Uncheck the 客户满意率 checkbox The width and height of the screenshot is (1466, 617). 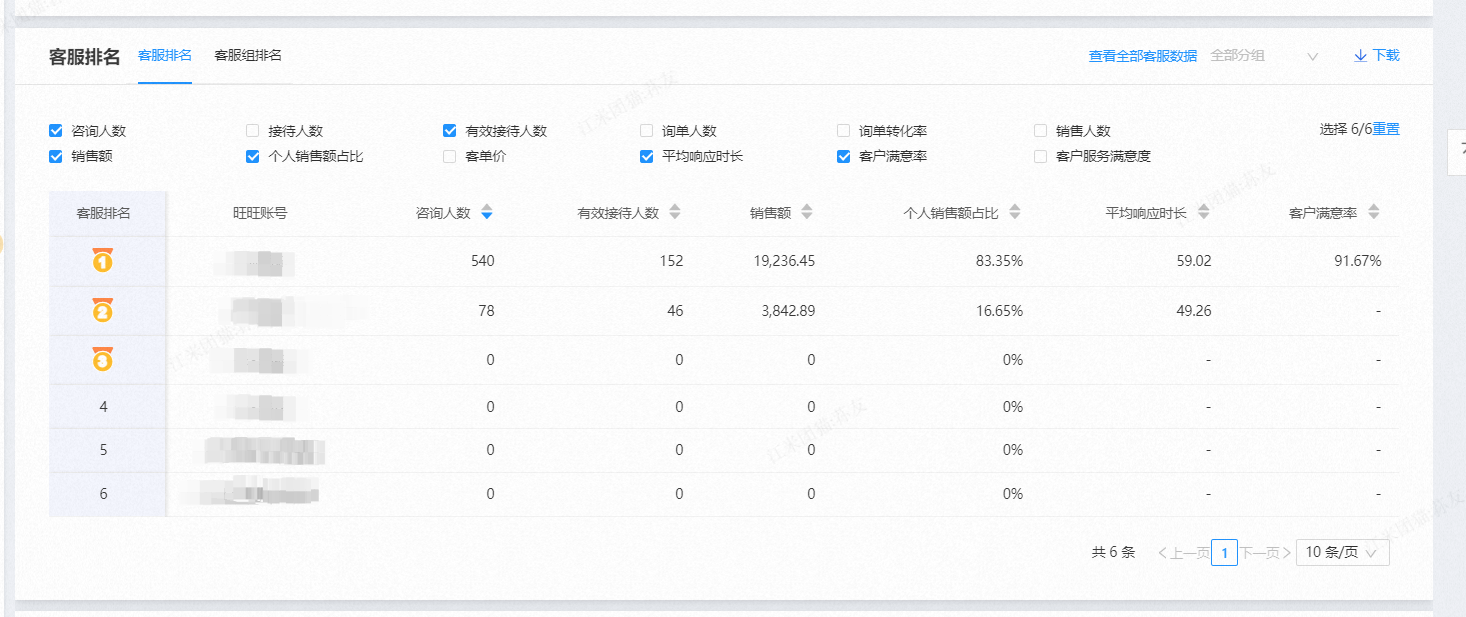tap(843, 157)
